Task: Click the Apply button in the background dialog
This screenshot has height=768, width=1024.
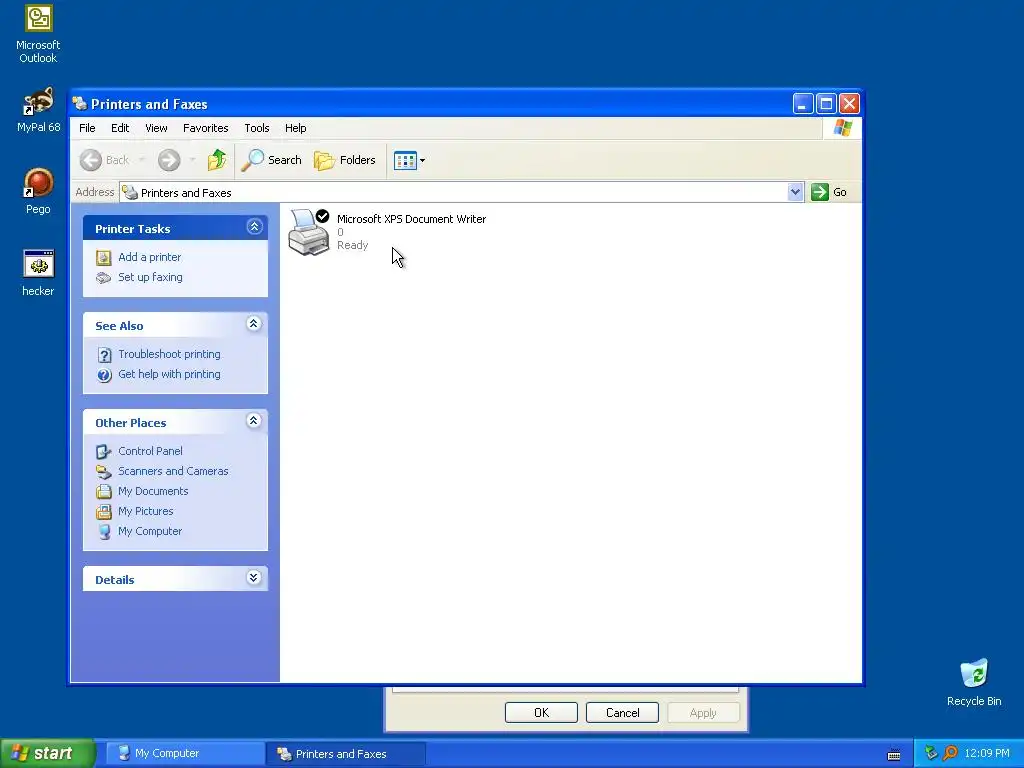Action: 703,712
